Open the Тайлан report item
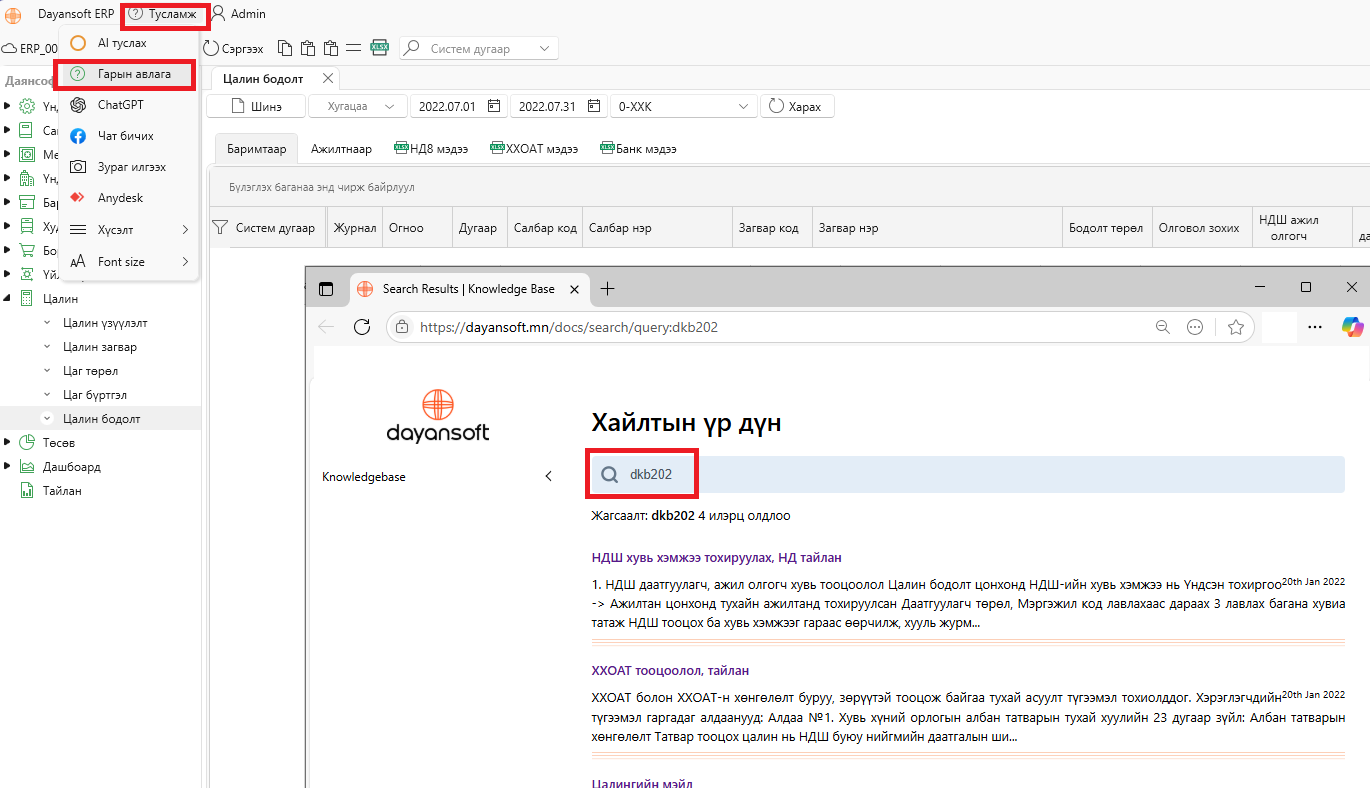 pyautogui.click(x=62, y=491)
